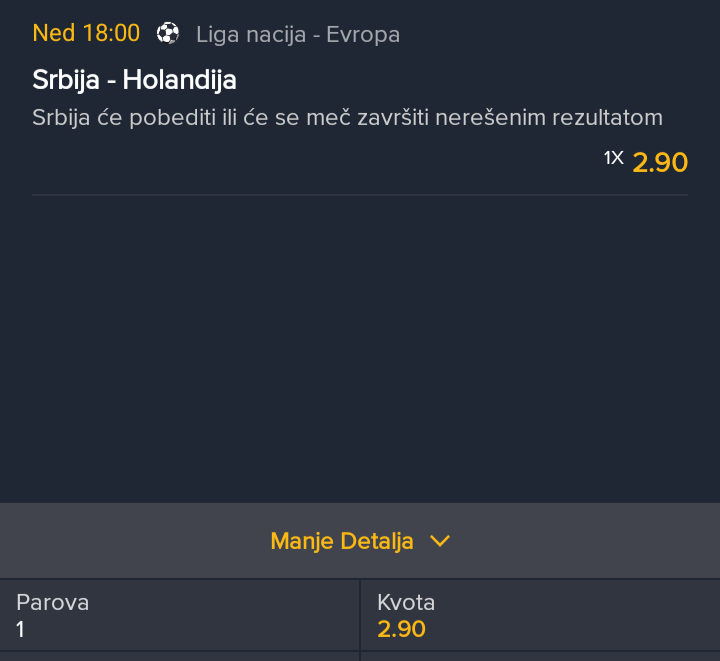The image size is (720, 661).
Task: Click the horizontal divider under the selection
Action: pos(360,195)
